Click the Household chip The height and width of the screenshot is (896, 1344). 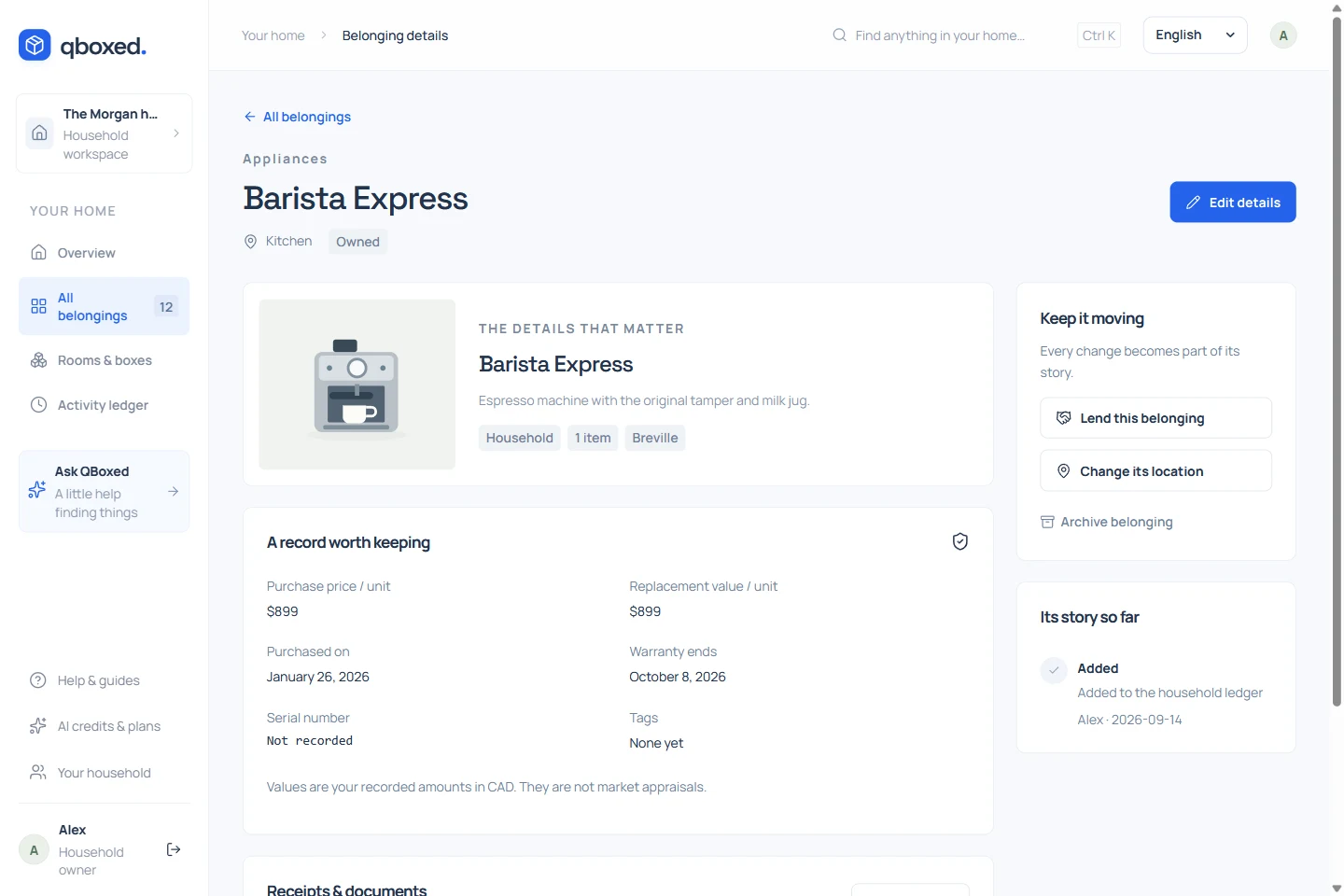519,438
